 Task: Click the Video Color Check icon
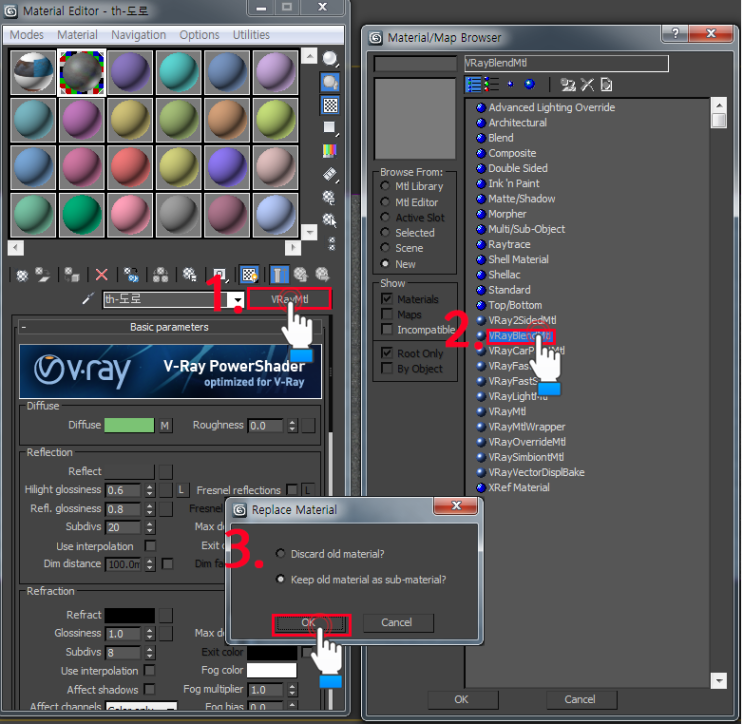tap(330, 151)
